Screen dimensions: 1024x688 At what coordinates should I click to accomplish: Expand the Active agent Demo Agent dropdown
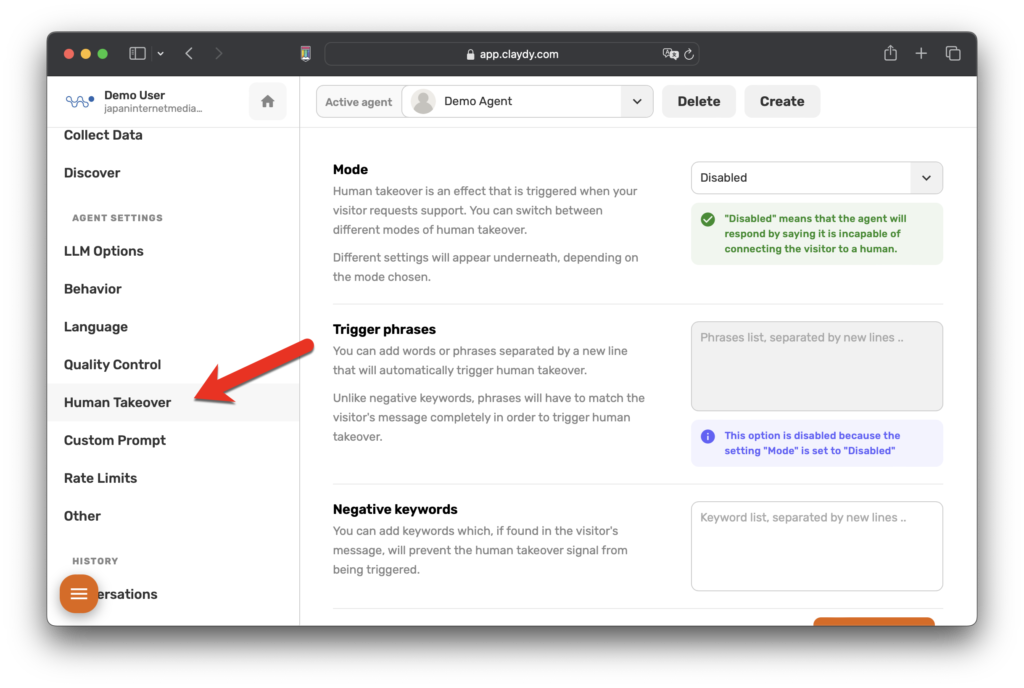pos(636,101)
